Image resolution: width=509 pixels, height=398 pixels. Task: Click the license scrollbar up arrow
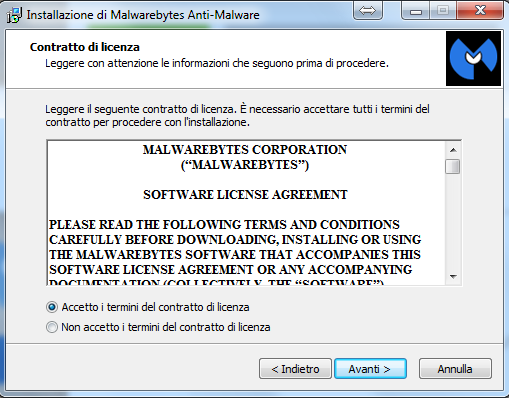coord(453,150)
